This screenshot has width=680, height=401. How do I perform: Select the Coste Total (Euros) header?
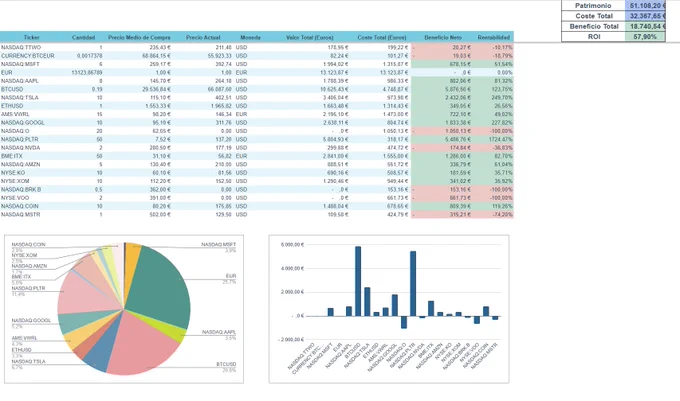pyautogui.click(x=382, y=38)
